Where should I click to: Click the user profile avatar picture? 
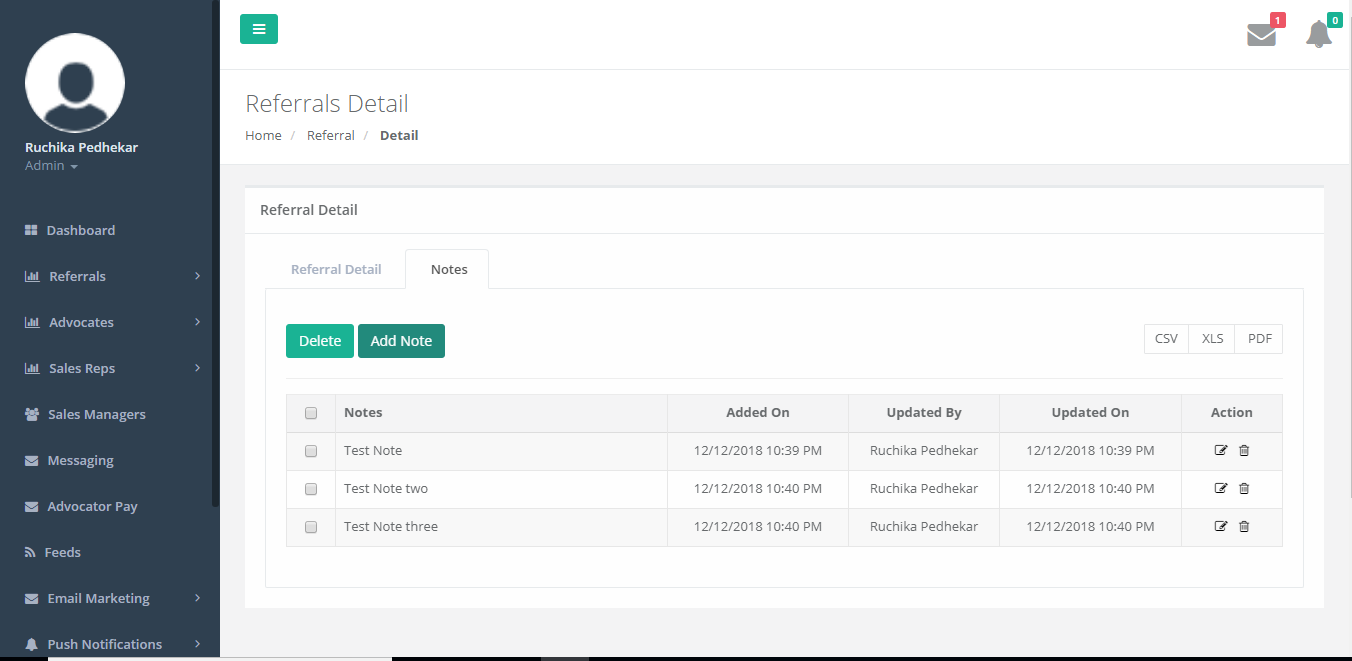75,83
